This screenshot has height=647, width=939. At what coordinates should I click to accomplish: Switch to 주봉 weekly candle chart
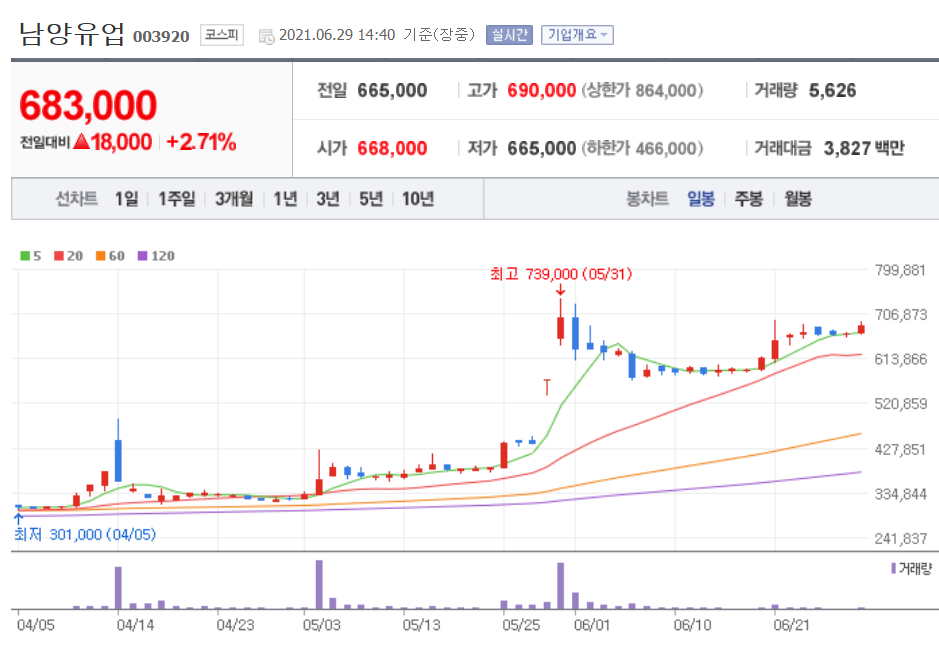point(749,198)
